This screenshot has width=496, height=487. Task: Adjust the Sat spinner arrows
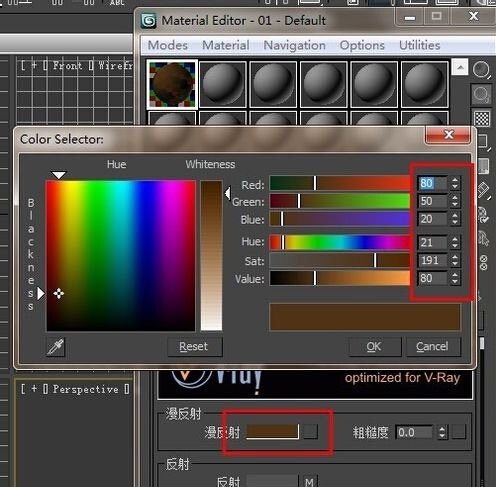click(455, 260)
